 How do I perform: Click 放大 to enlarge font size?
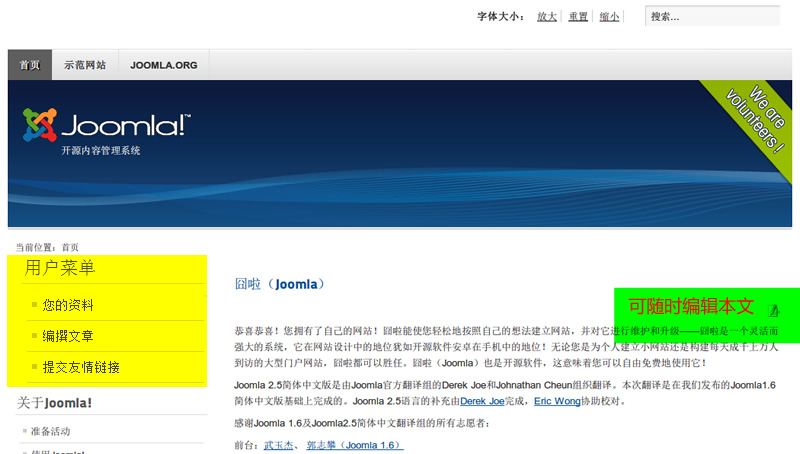[546, 17]
